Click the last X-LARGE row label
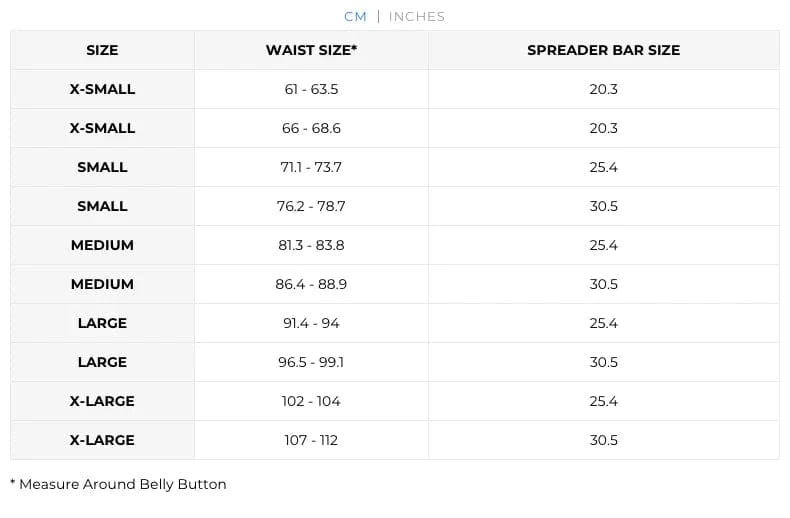Viewport: 790px width, 518px height. 102,440
